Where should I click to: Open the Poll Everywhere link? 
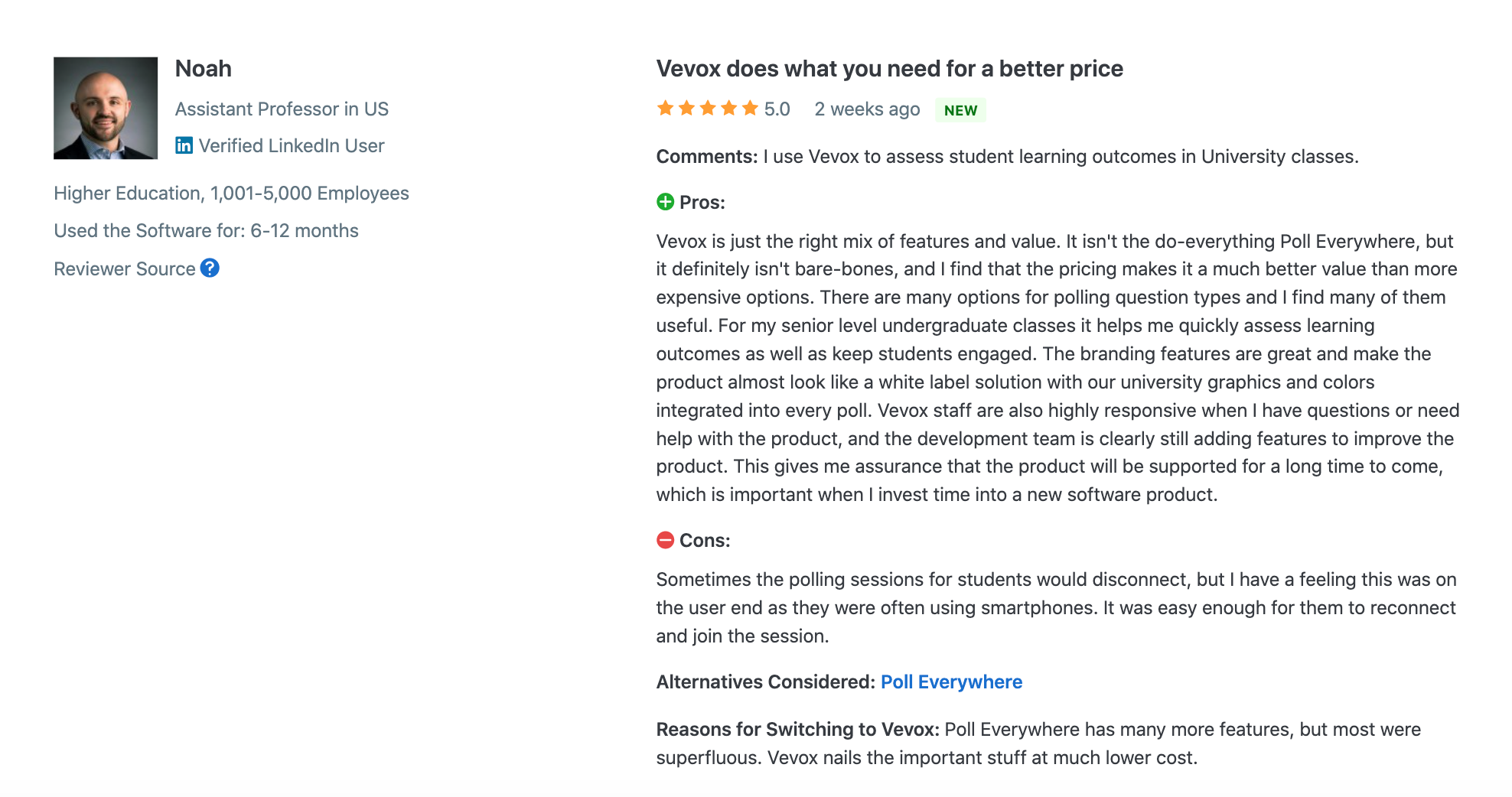tap(951, 682)
